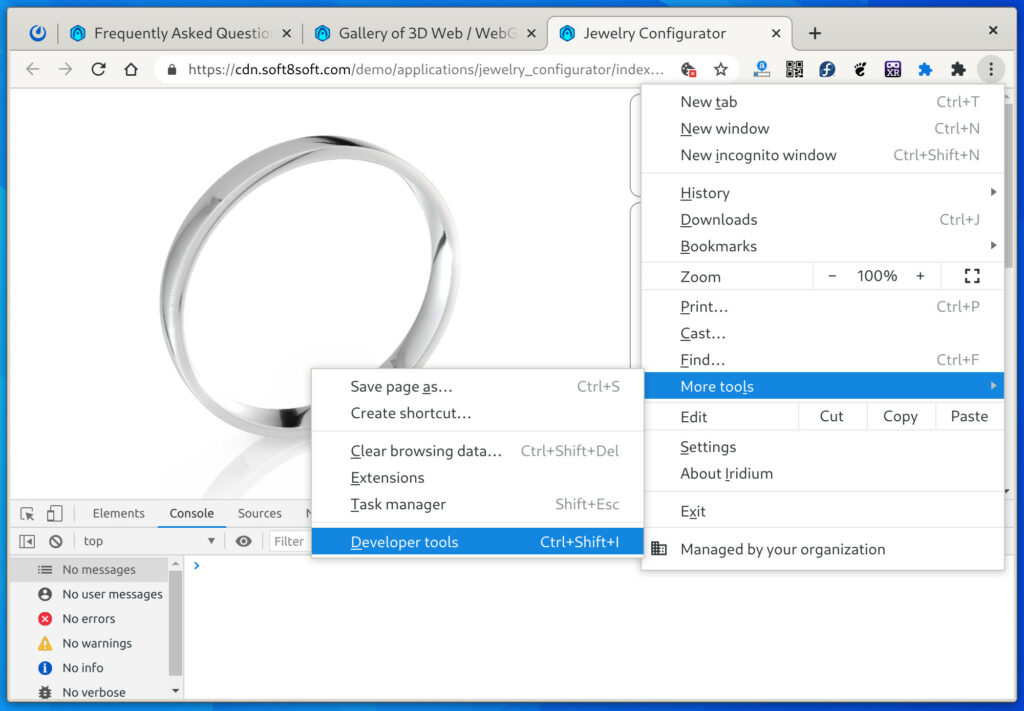This screenshot has width=1024, height=711.
Task: Select No warnings in console sidebar
Action: click(x=89, y=644)
